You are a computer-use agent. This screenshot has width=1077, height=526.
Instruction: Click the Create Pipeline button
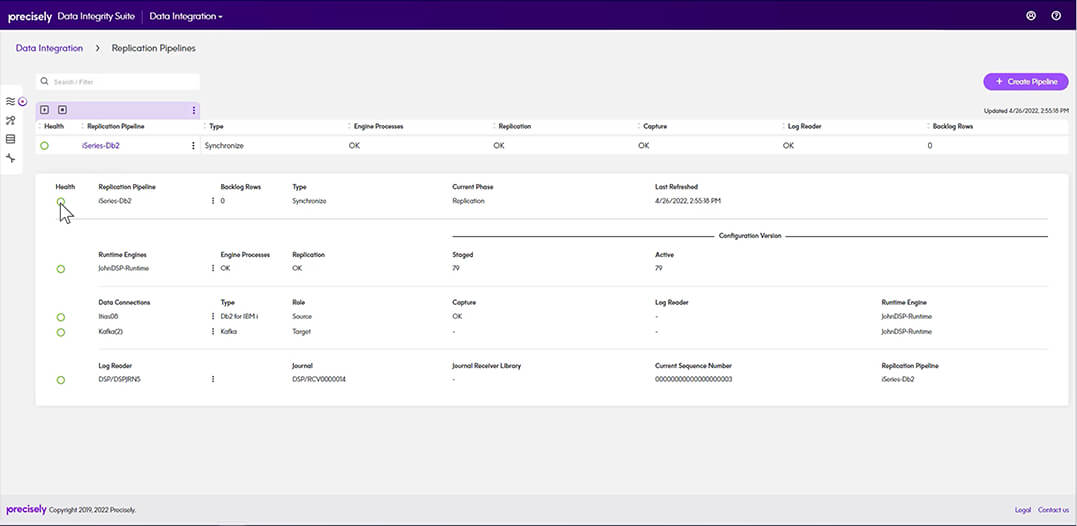pos(1025,82)
